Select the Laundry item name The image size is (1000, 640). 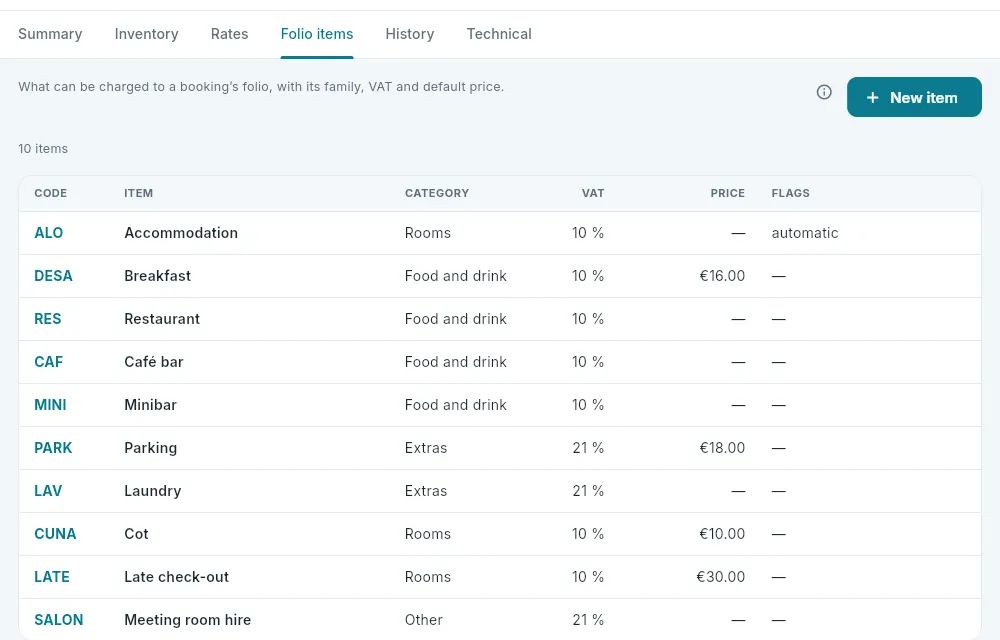click(153, 491)
